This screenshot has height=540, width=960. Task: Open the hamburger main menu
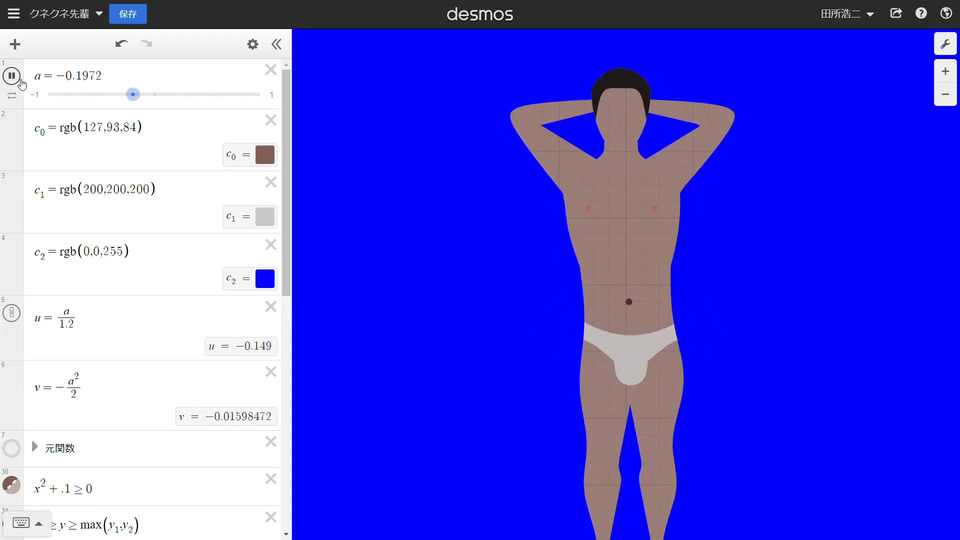[13, 14]
